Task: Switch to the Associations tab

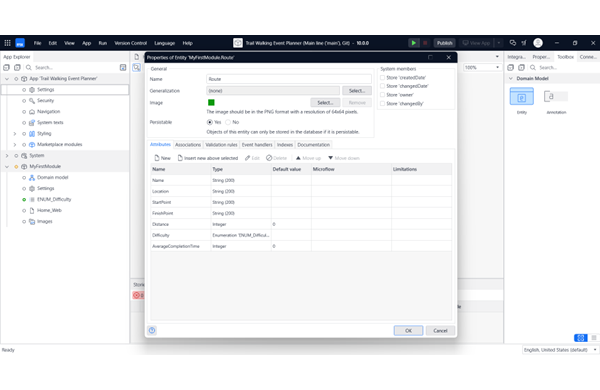Action: 188,145
